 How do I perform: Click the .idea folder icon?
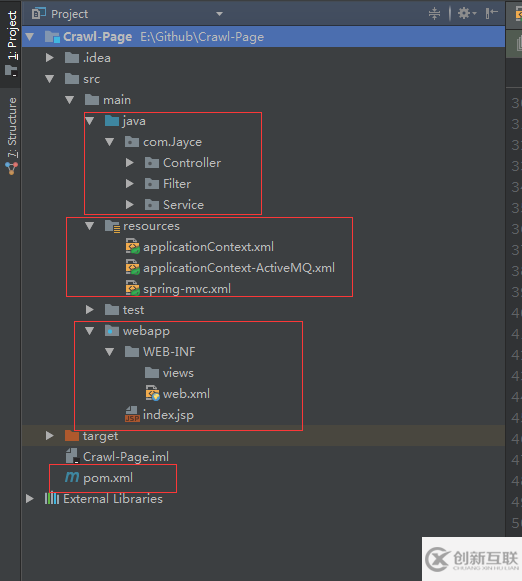(72, 58)
